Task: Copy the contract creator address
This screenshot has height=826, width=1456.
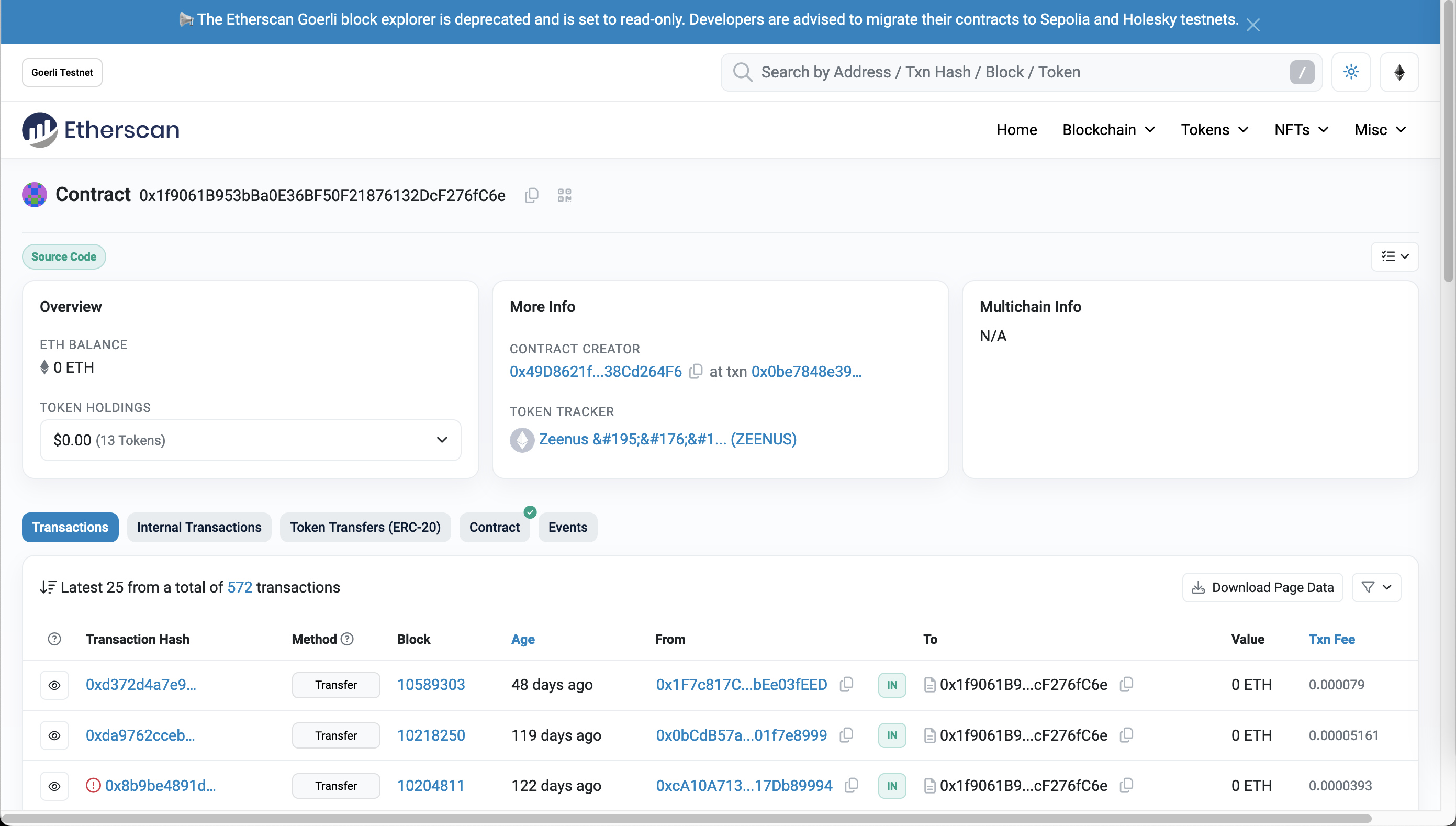Action: (696, 372)
